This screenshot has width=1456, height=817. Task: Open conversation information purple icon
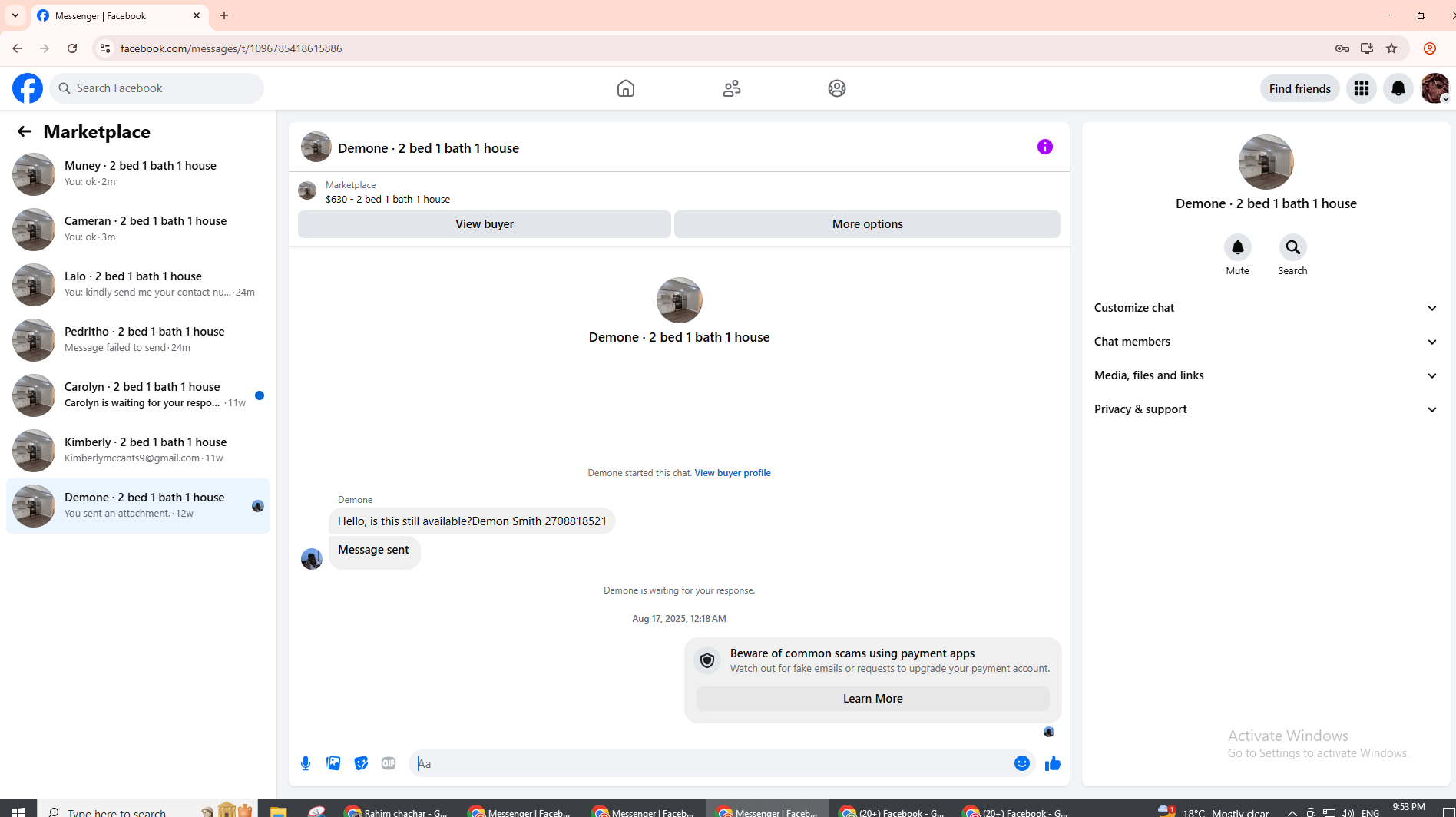coord(1045,147)
